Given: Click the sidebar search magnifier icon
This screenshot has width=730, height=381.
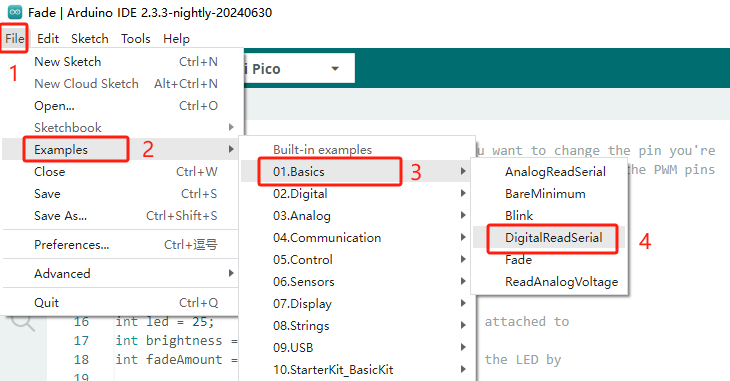Looking at the screenshot, I should pos(23,322).
